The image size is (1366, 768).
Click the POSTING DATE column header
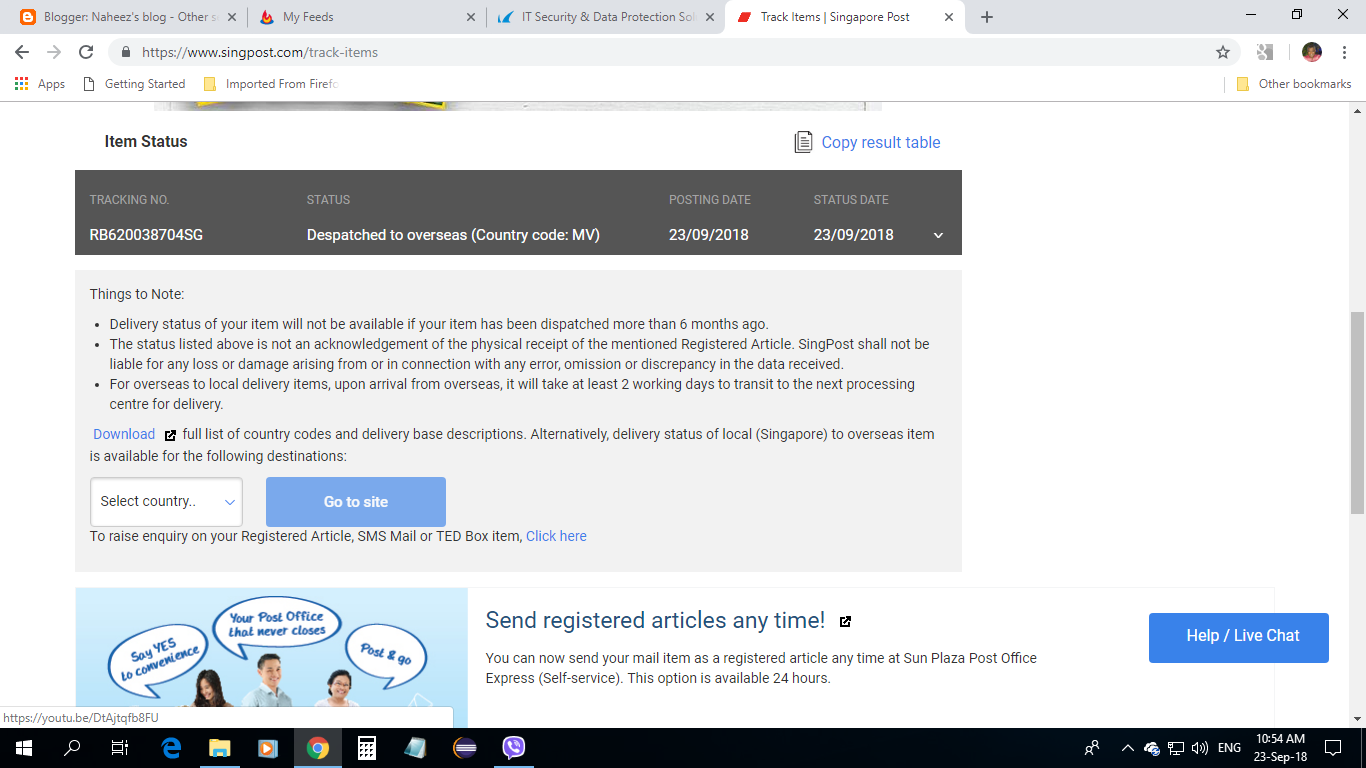click(710, 200)
